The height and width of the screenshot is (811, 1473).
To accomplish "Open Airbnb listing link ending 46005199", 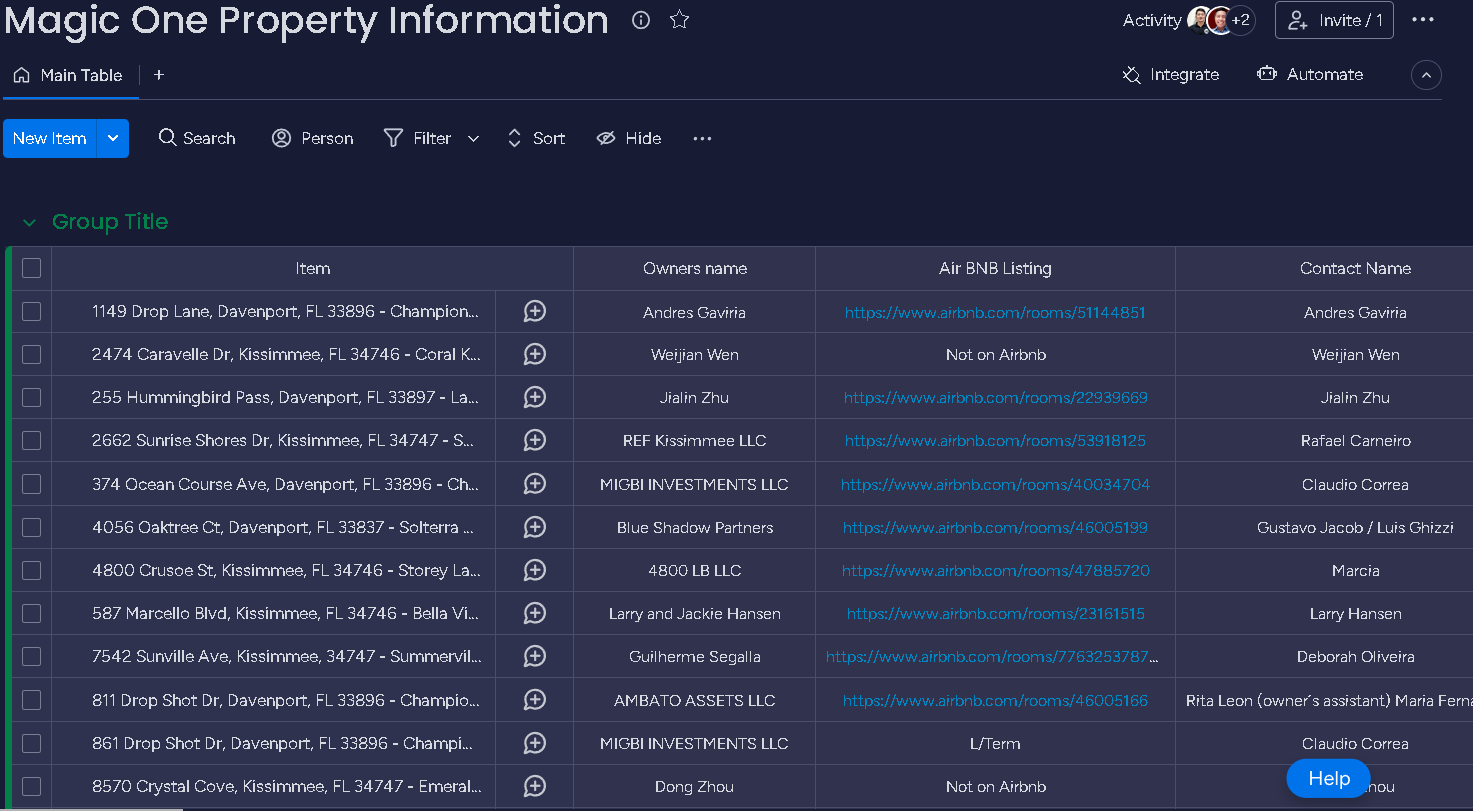I will coord(995,528).
